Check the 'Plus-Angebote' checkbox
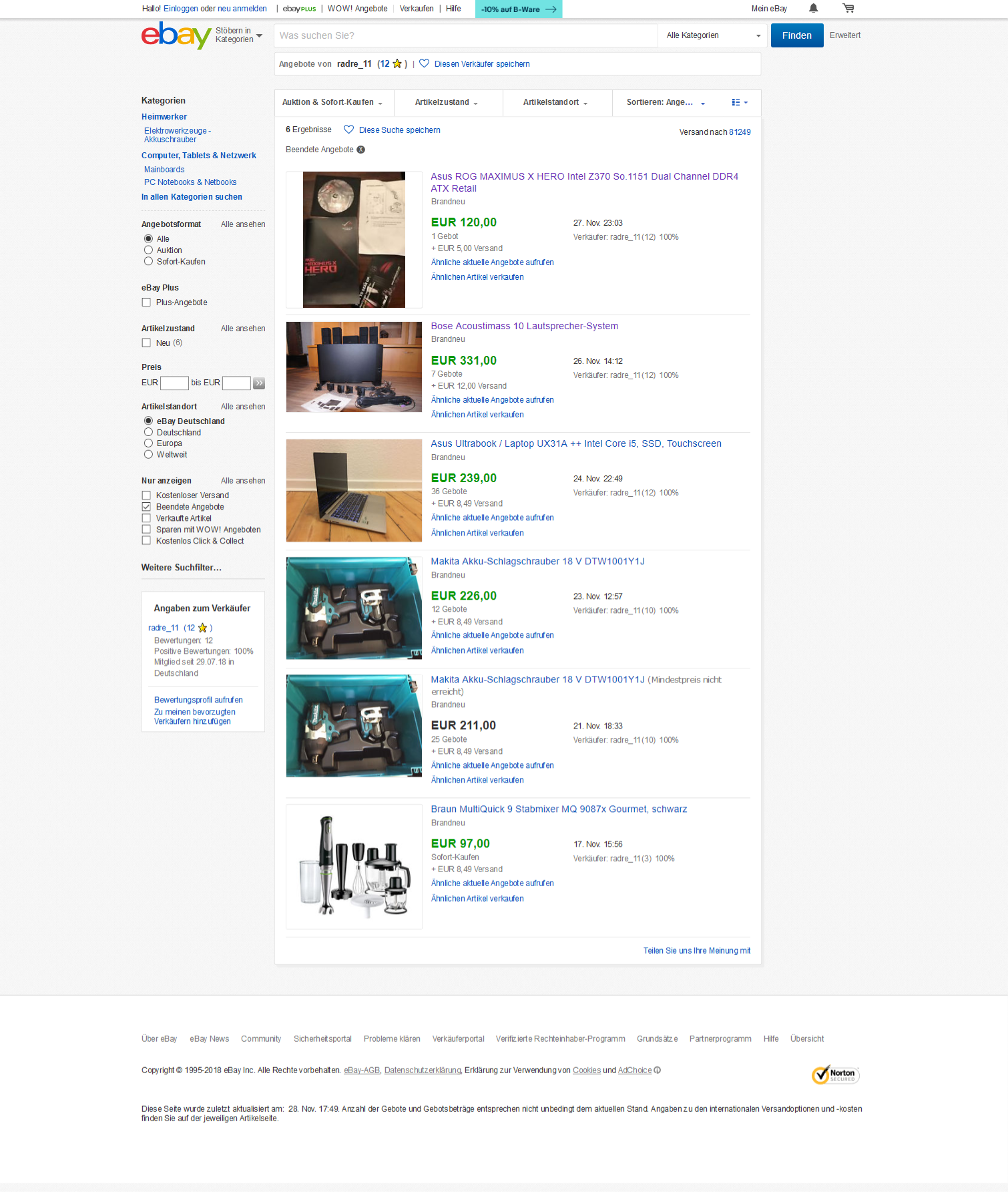Image resolution: width=1008 pixels, height=1192 pixels. tap(146, 303)
